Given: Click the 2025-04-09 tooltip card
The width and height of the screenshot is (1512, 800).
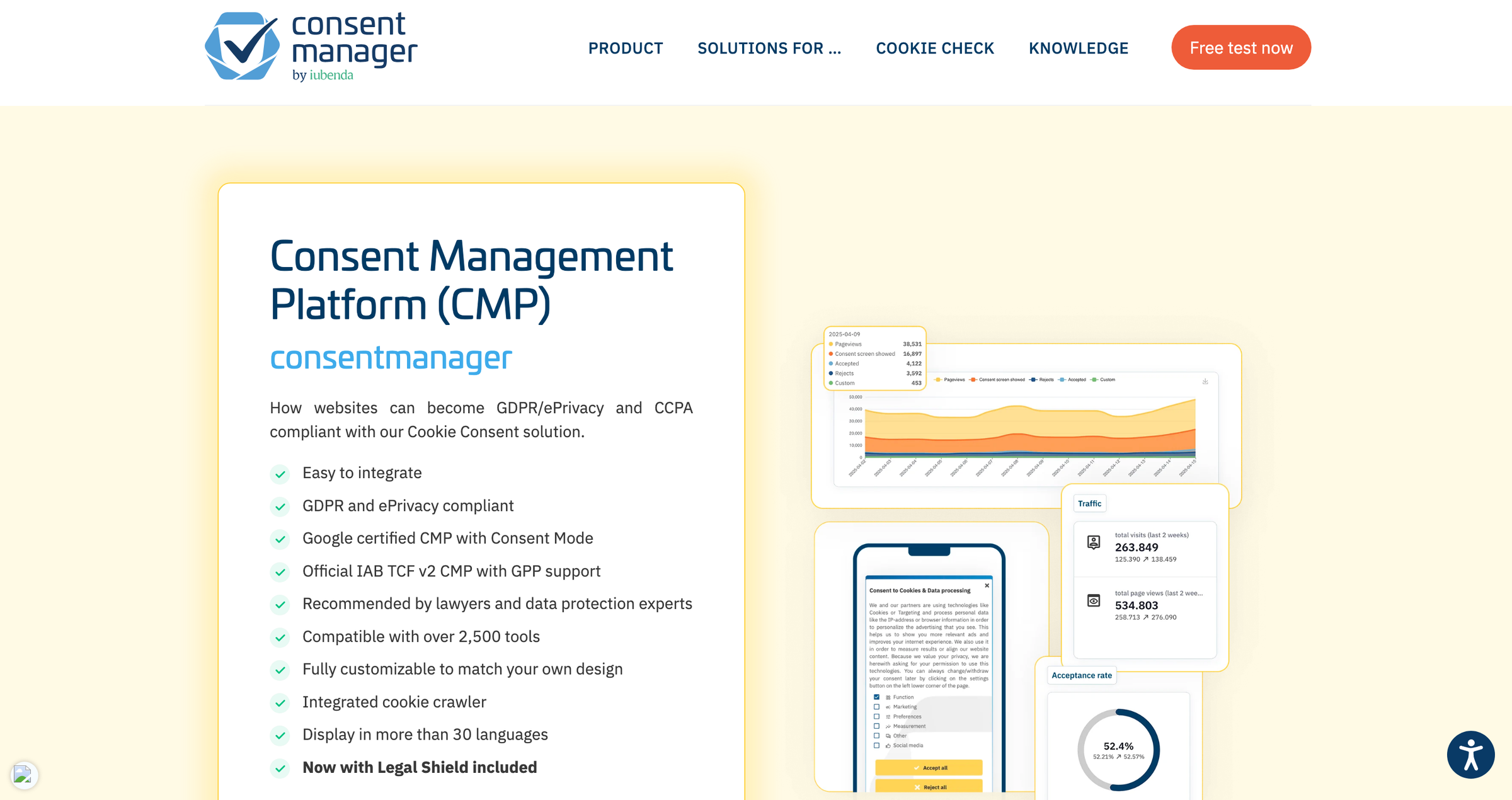Looking at the screenshot, I should coord(875,358).
